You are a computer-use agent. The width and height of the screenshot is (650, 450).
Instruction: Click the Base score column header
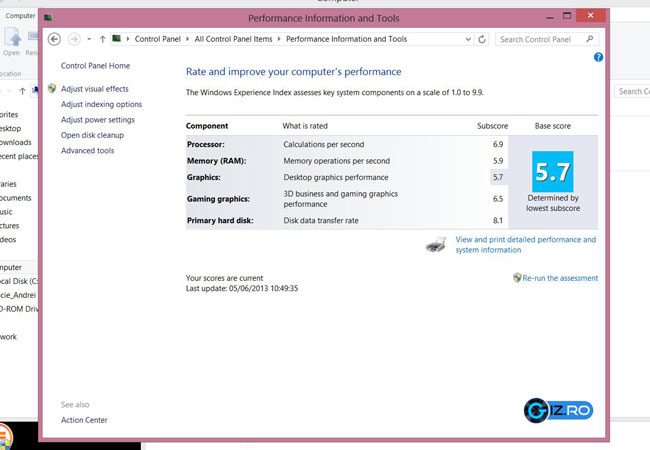(553, 126)
